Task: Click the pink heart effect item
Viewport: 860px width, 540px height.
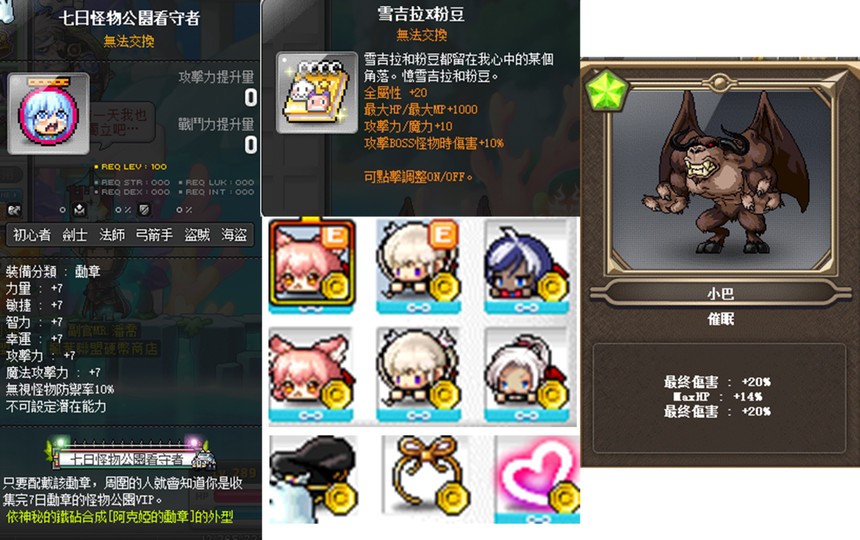Action: [x=537, y=479]
